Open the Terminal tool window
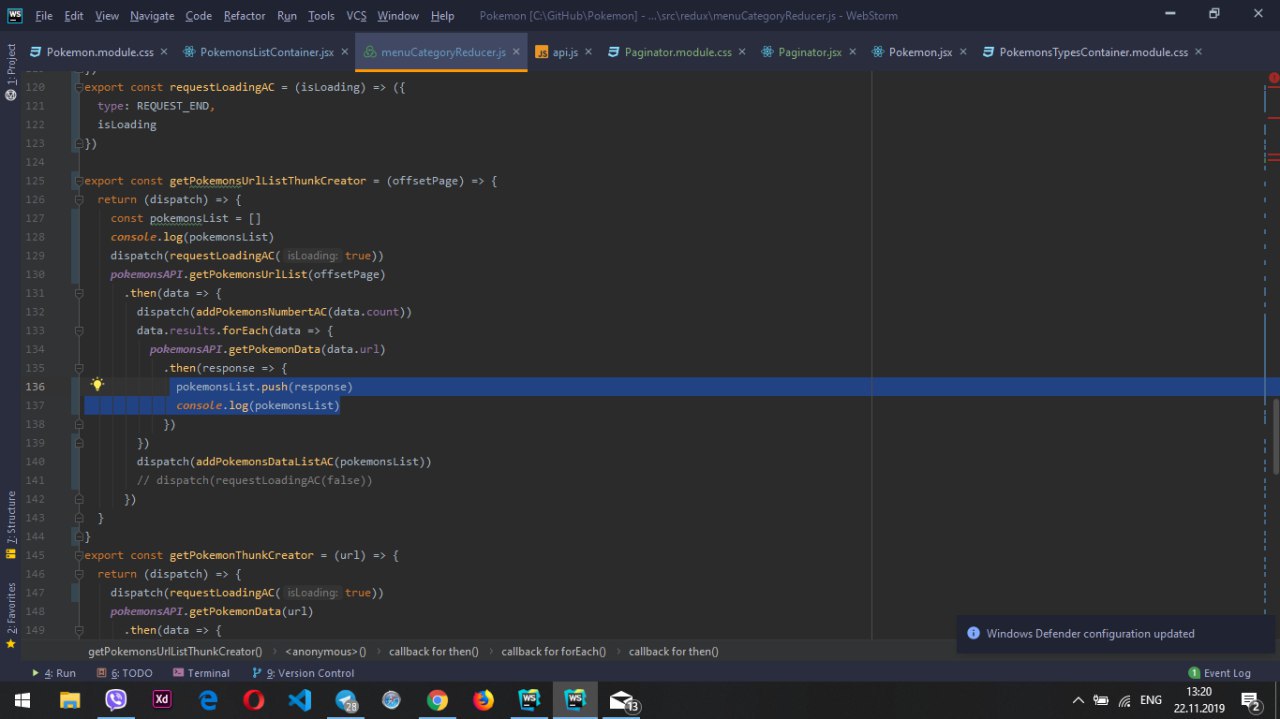The width and height of the screenshot is (1280, 719). pos(201,673)
